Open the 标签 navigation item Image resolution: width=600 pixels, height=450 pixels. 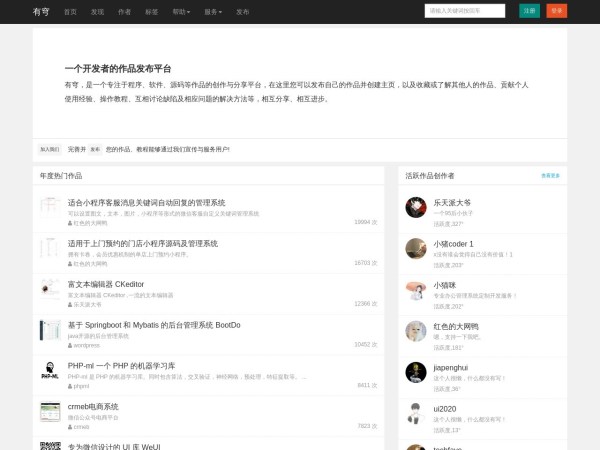[x=152, y=12]
